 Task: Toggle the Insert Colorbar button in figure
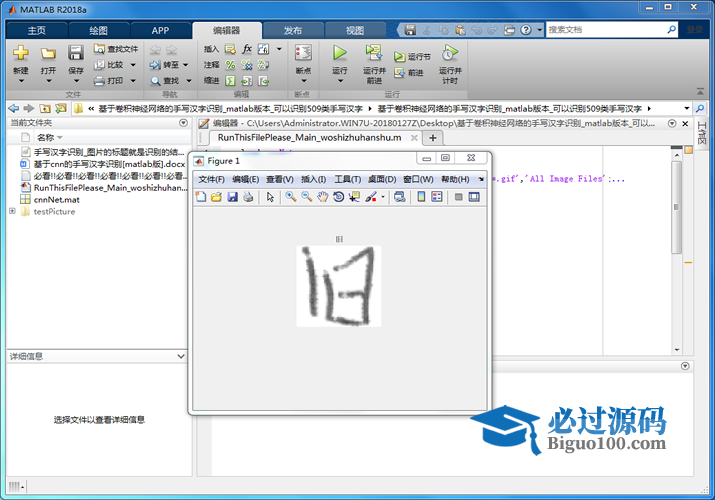pos(421,197)
